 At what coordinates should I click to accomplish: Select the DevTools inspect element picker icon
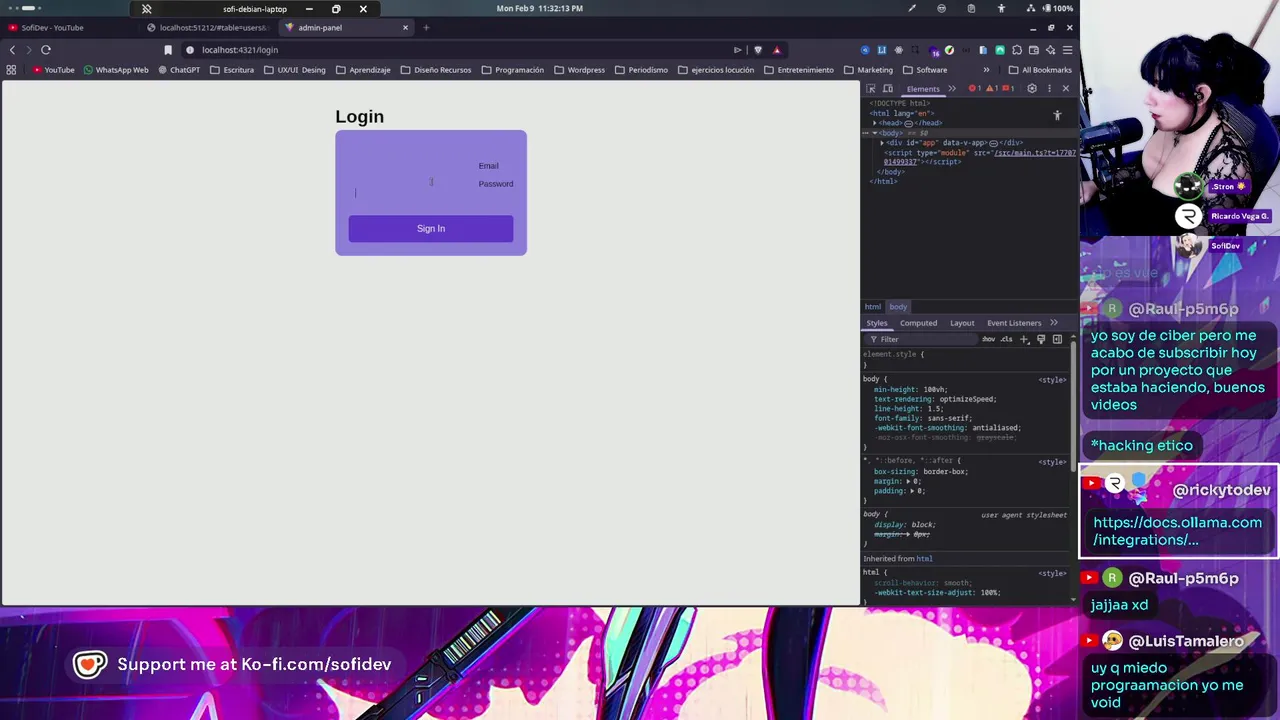tap(871, 88)
